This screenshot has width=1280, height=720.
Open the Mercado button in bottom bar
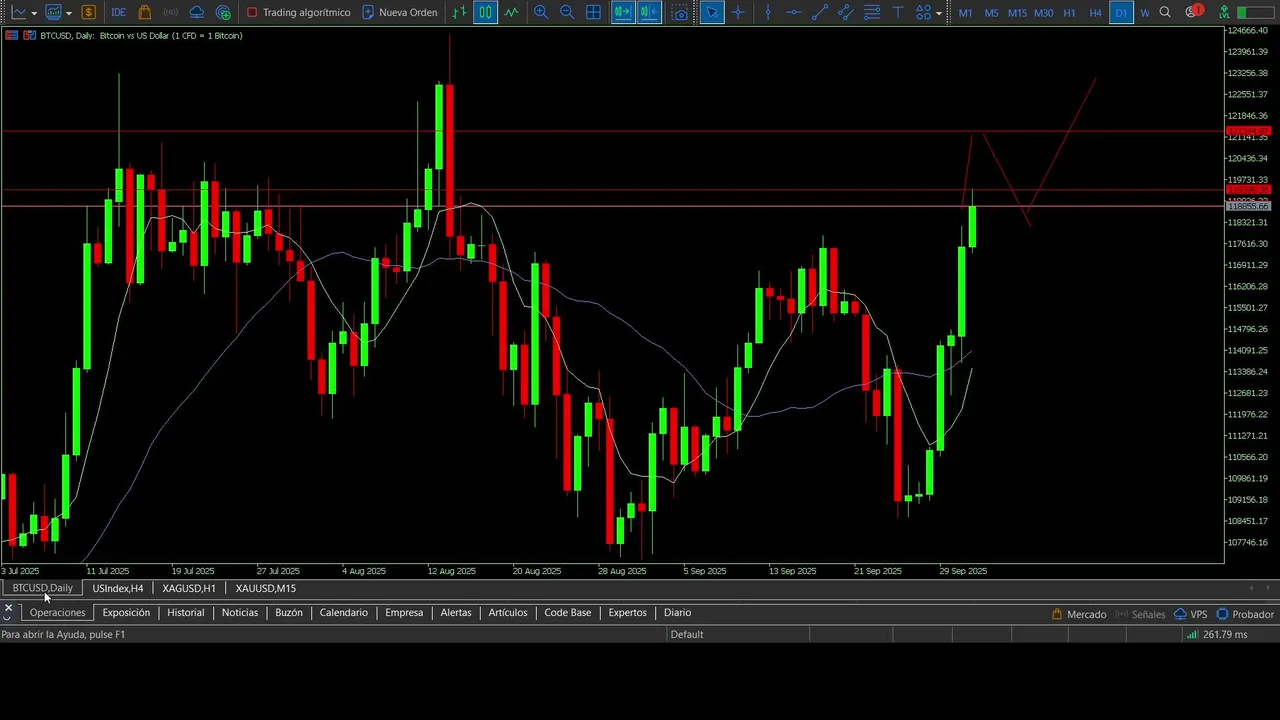pyautogui.click(x=1079, y=614)
